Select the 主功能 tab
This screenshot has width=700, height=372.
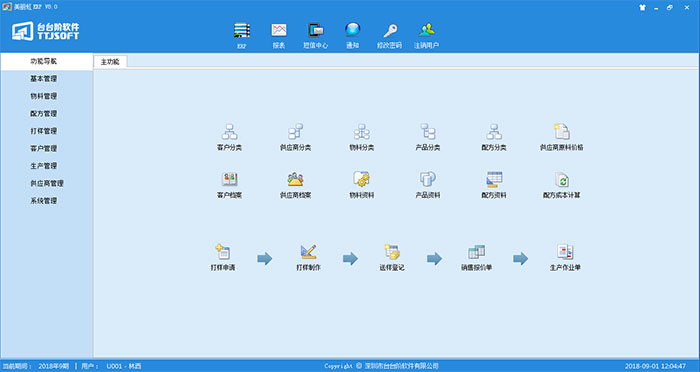(110, 62)
